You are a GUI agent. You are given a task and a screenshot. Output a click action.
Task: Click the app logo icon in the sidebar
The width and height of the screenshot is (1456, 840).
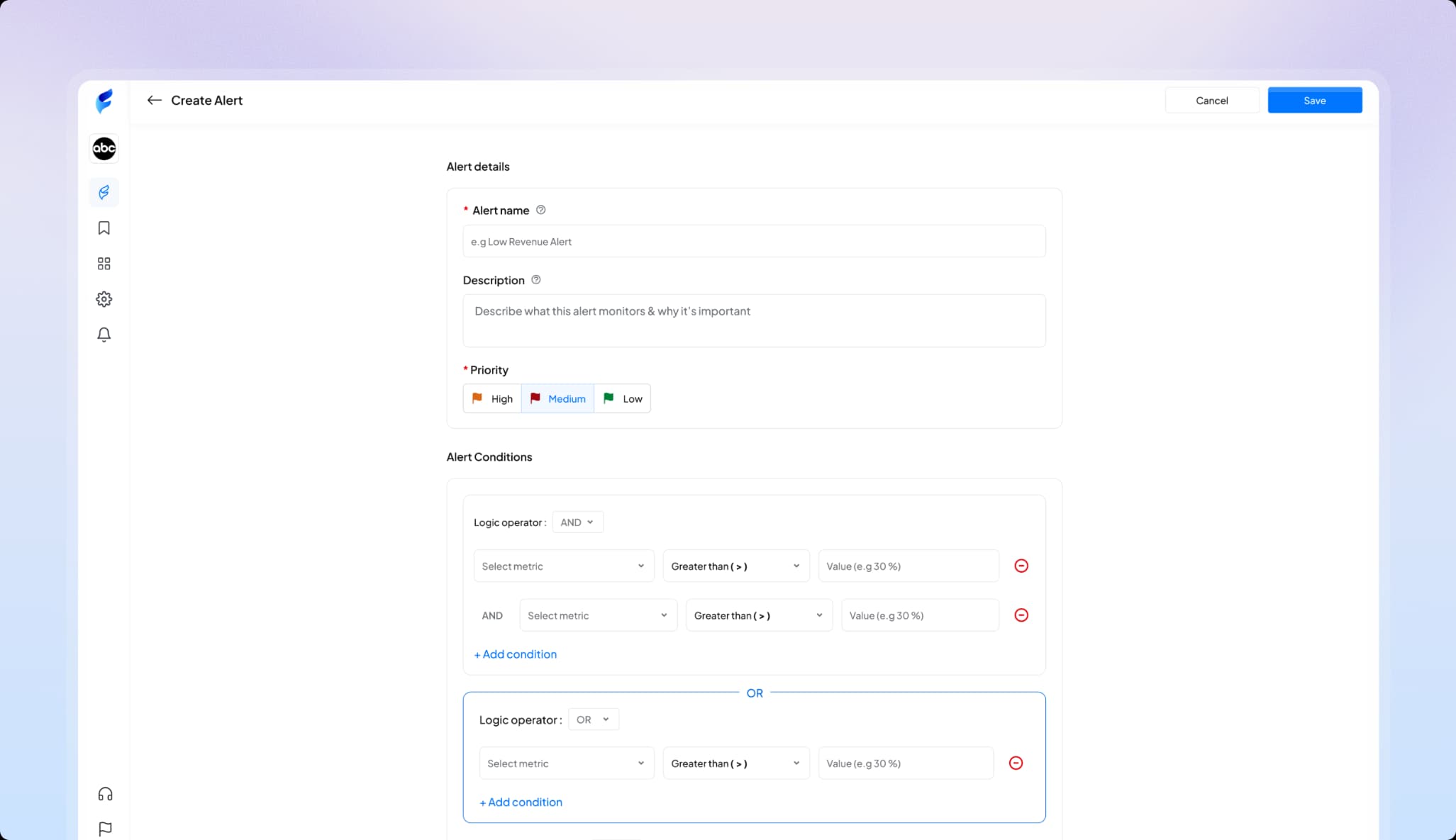coord(104,101)
